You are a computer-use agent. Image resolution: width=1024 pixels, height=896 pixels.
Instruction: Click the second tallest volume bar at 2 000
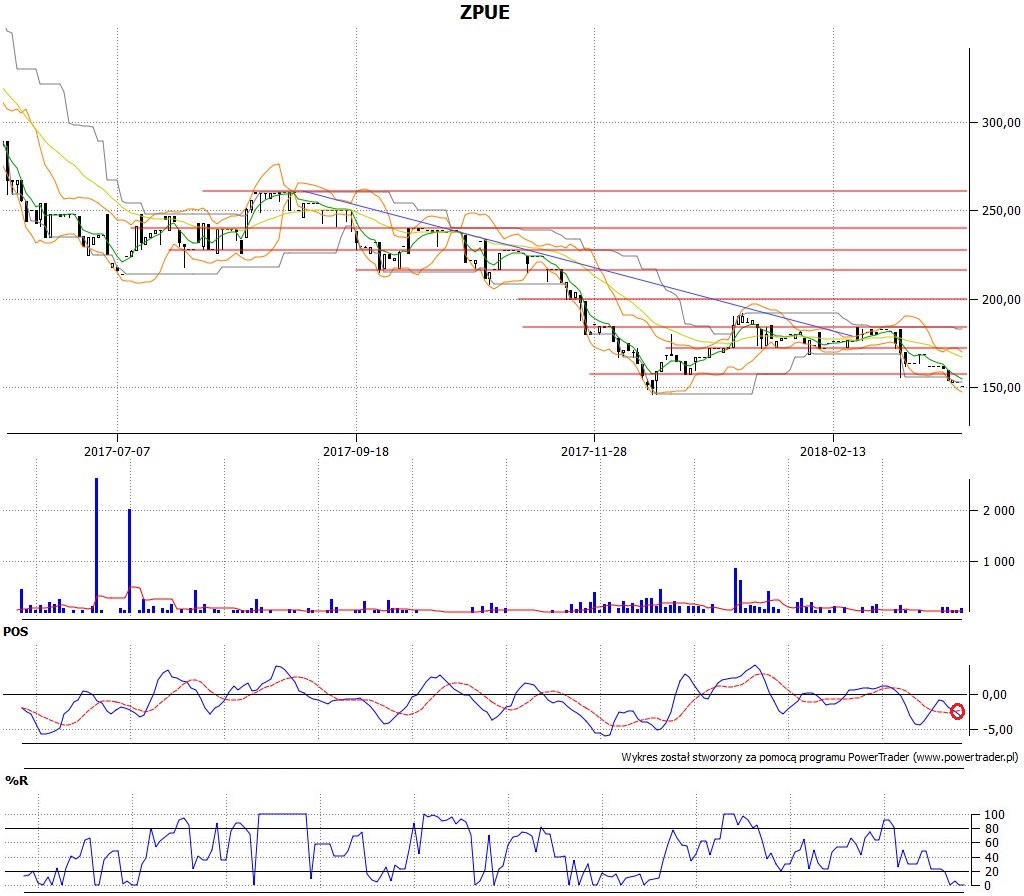tap(129, 561)
